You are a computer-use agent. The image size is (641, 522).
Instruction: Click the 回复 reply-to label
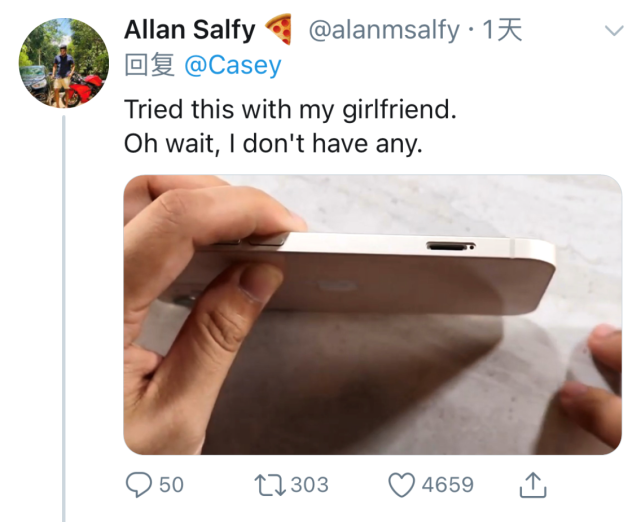coord(150,65)
